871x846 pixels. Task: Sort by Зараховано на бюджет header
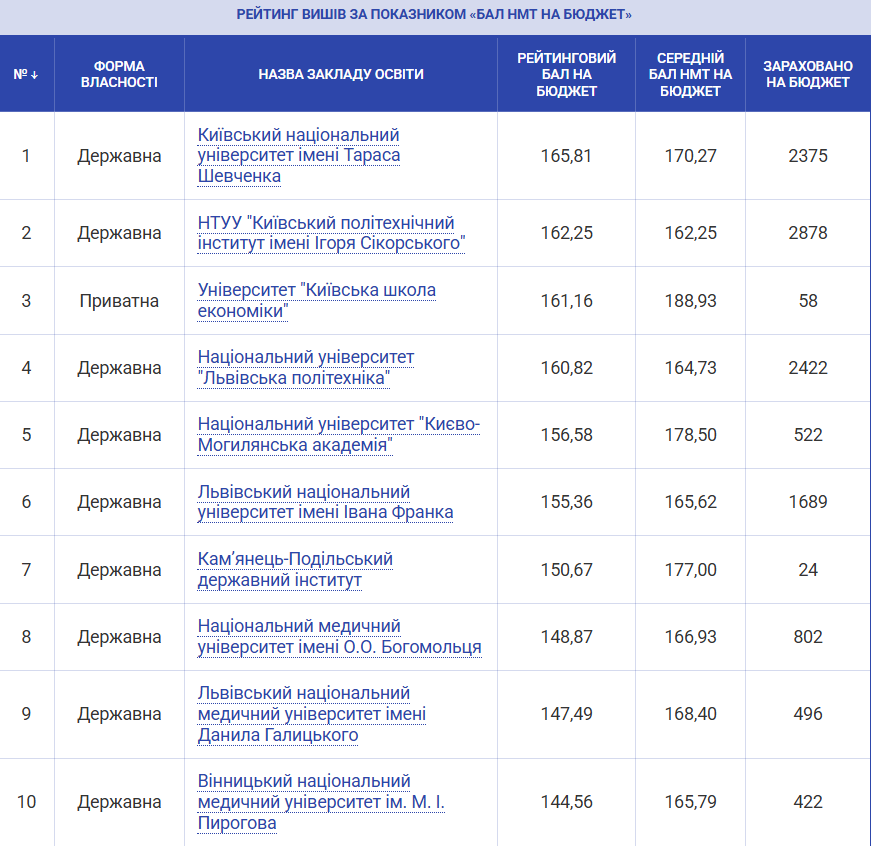pos(807,74)
